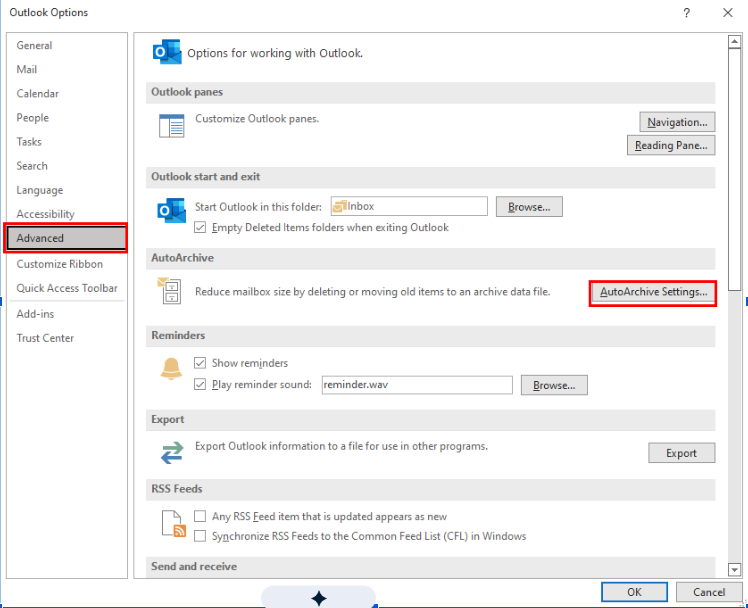The height and width of the screenshot is (608, 748).
Task: Open the Tasks options category
Action: pos(67,142)
